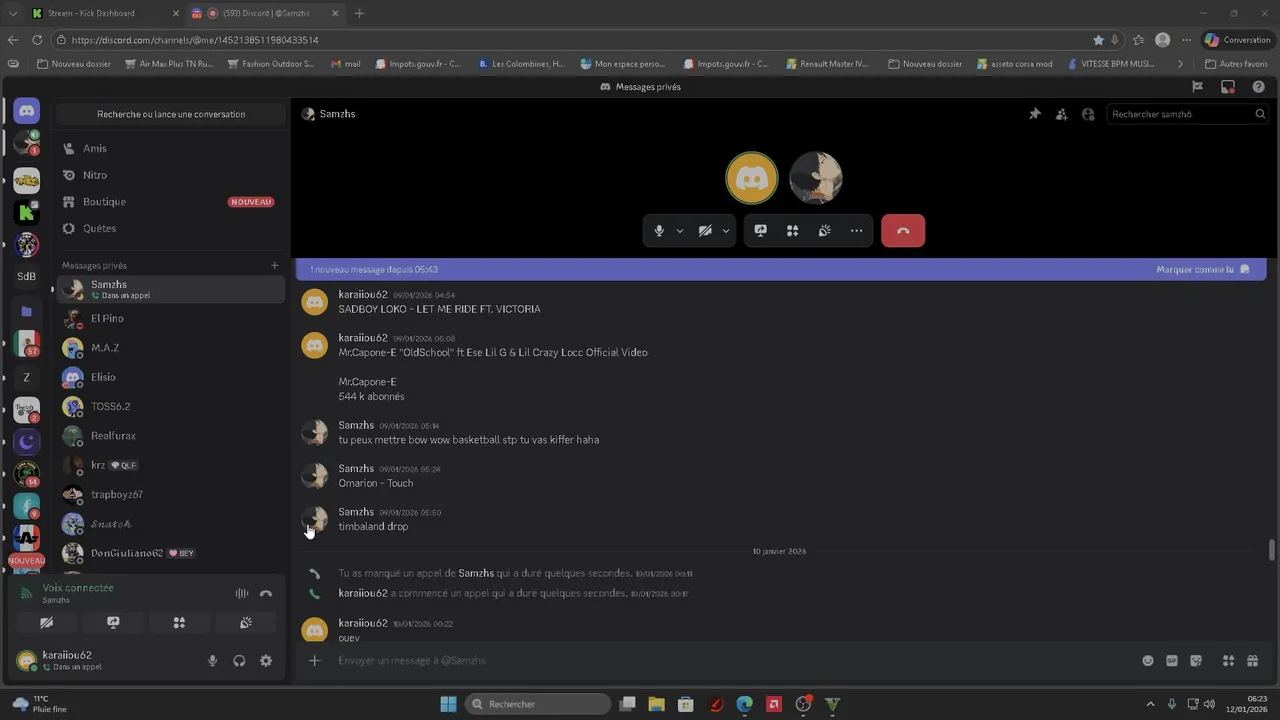Open the mail bookmark
The width and height of the screenshot is (1280, 720).
pos(345,63)
